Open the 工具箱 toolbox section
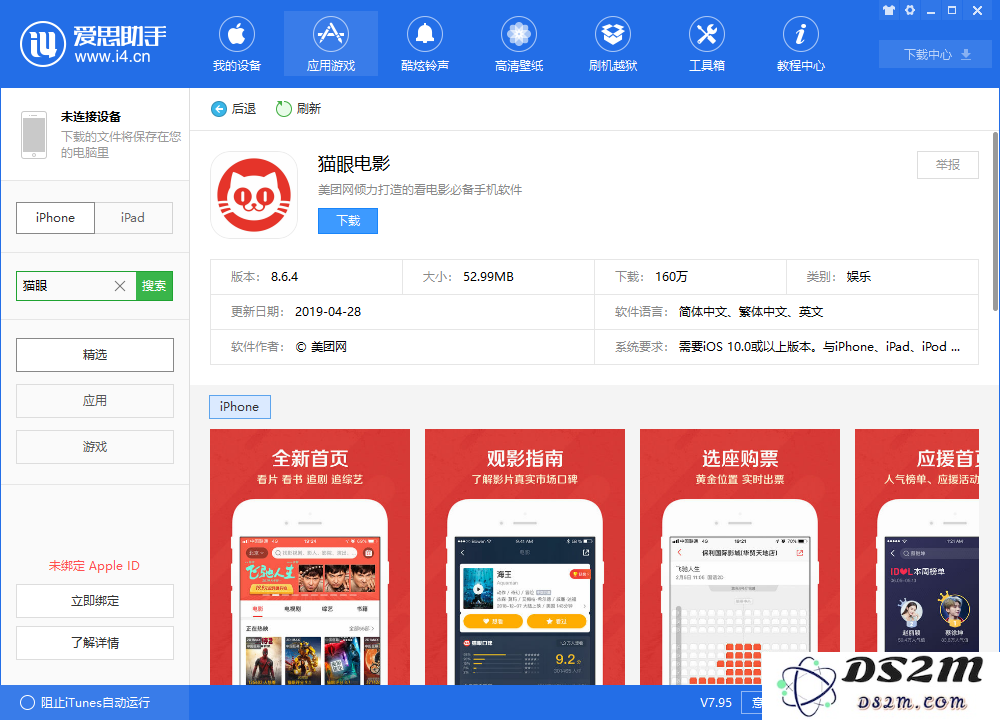The image size is (1000, 720). (x=707, y=44)
